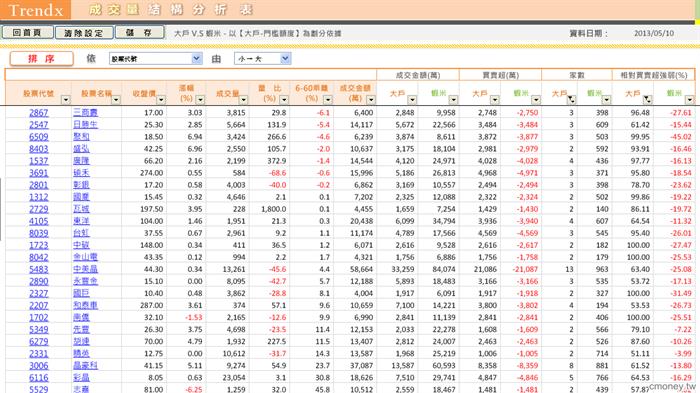Open filter arrow on 成交金額(萬) column
Image resolution: width=700 pixels, height=393 pixels.
coord(371,100)
